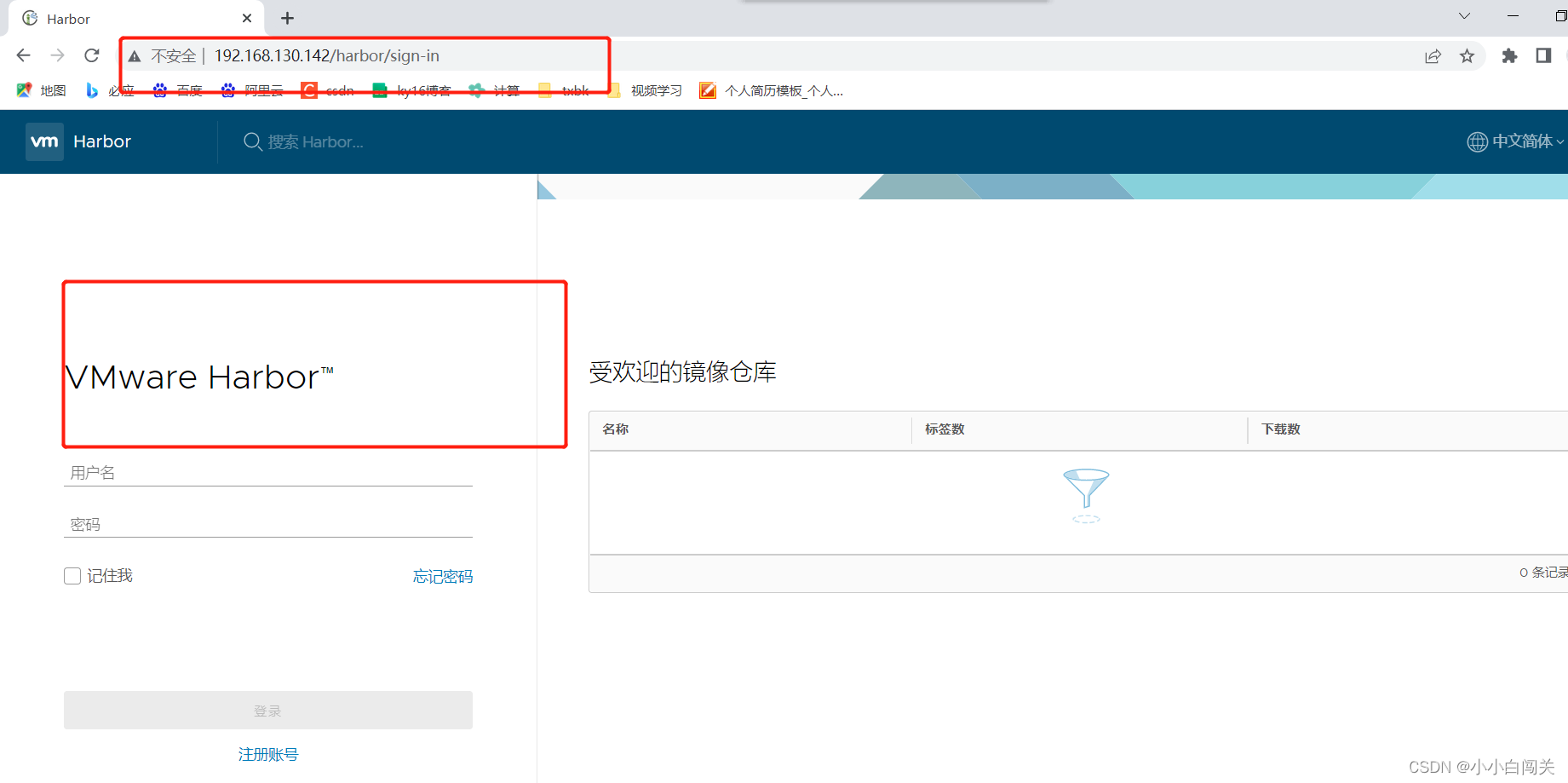Open the browser extensions puzzle icon
This screenshot has width=1568, height=783.
tap(1509, 56)
